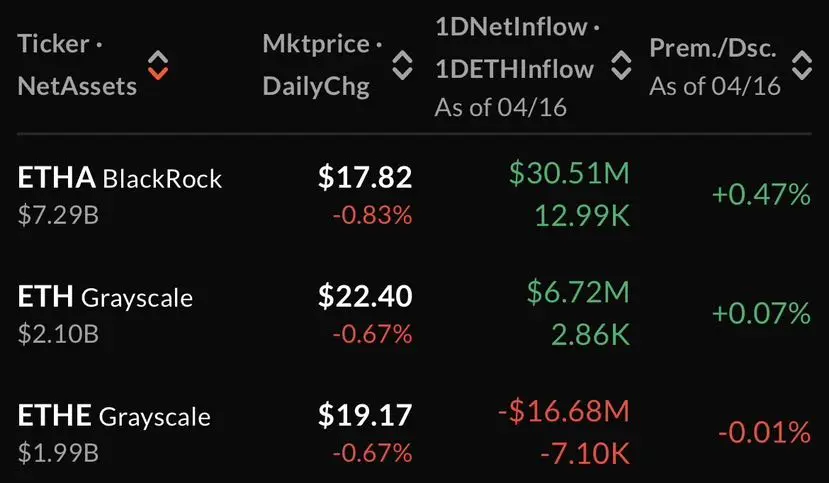Click sort arrows beside Mktprice DailyChg
This screenshot has width=829, height=483.
click(401, 66)
